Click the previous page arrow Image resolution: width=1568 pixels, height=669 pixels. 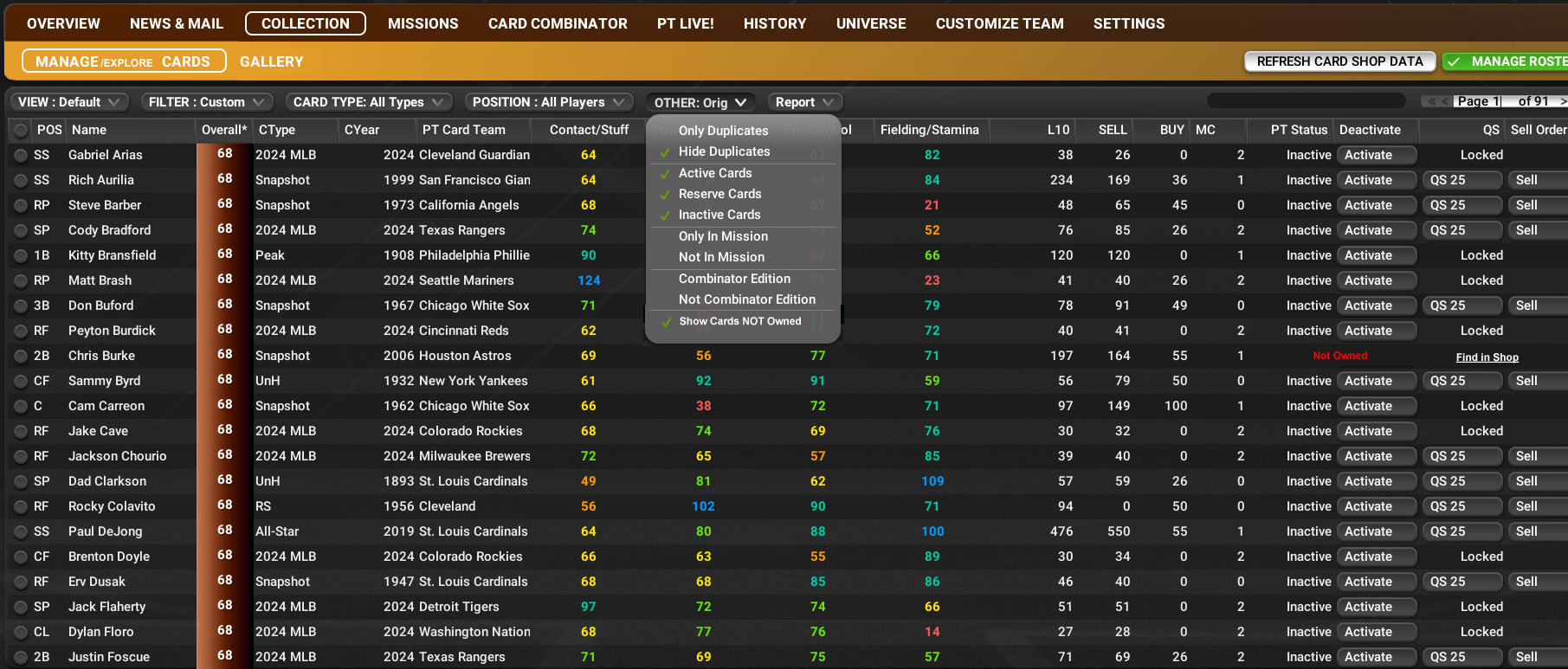coord(1444,102)
